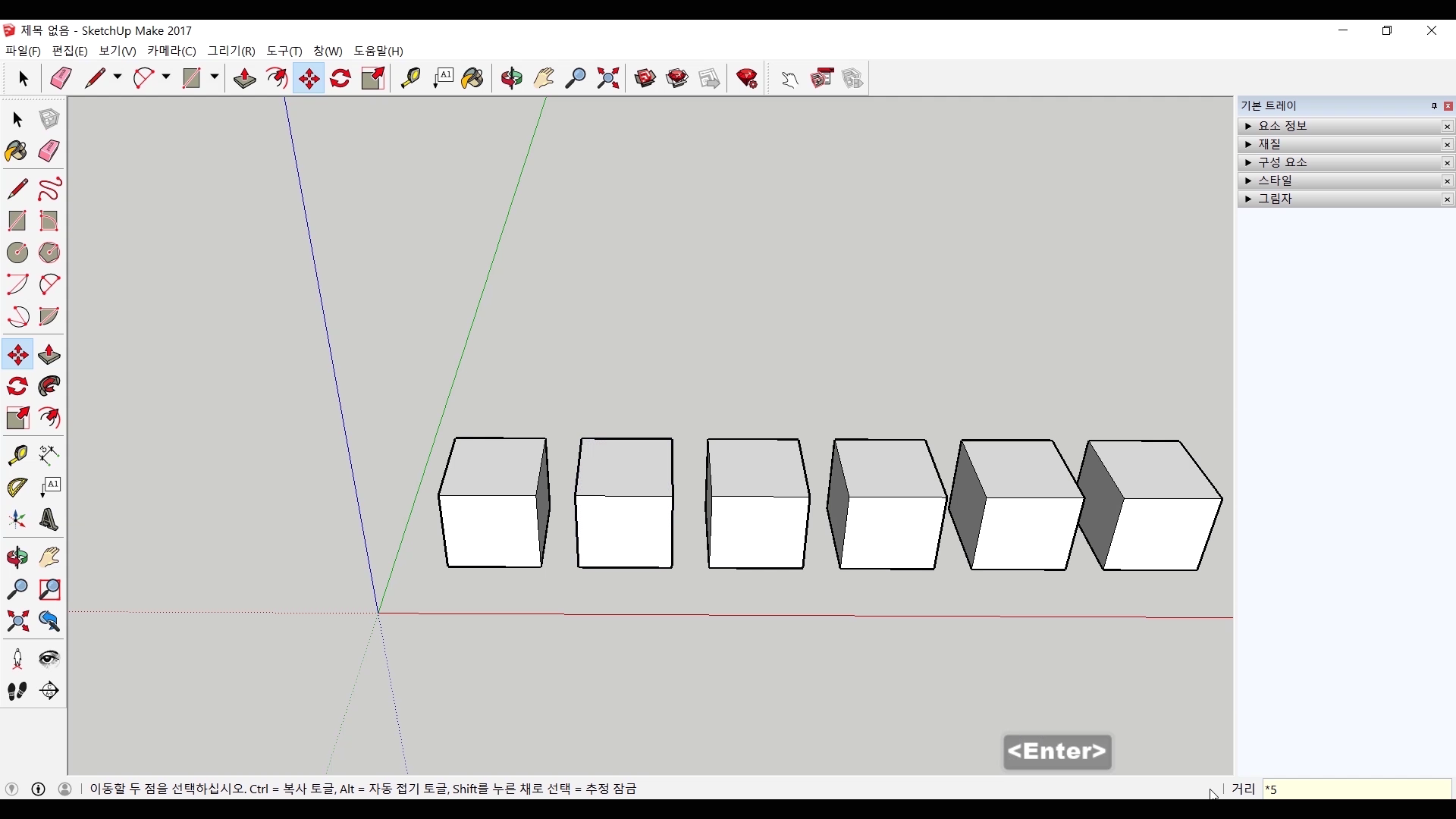Pin the 기본 트레이 panel
The height and width of the screenshot is (819, 1456).
(1434, 106)
